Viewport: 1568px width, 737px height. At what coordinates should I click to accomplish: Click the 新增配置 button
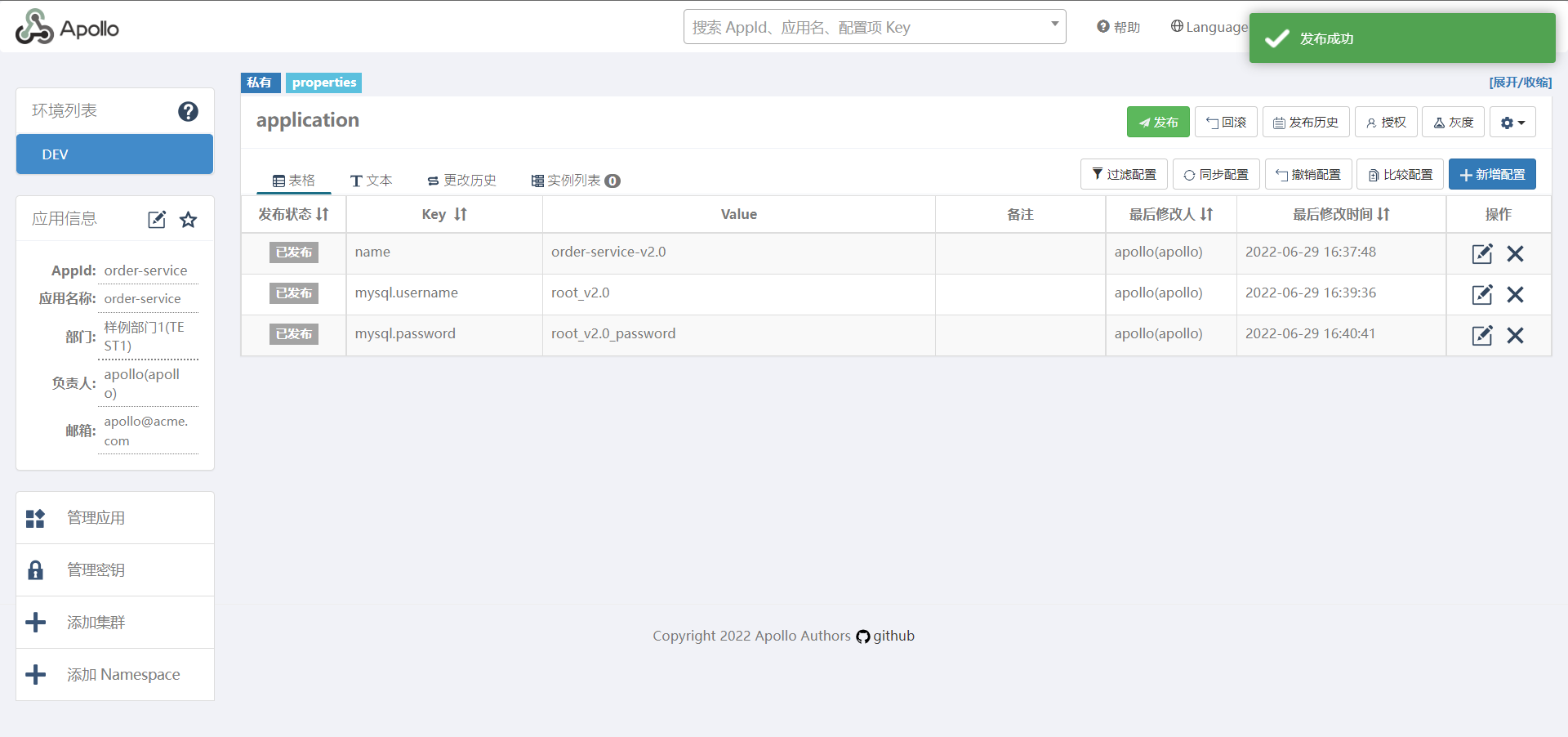(x=1492, y=175)
